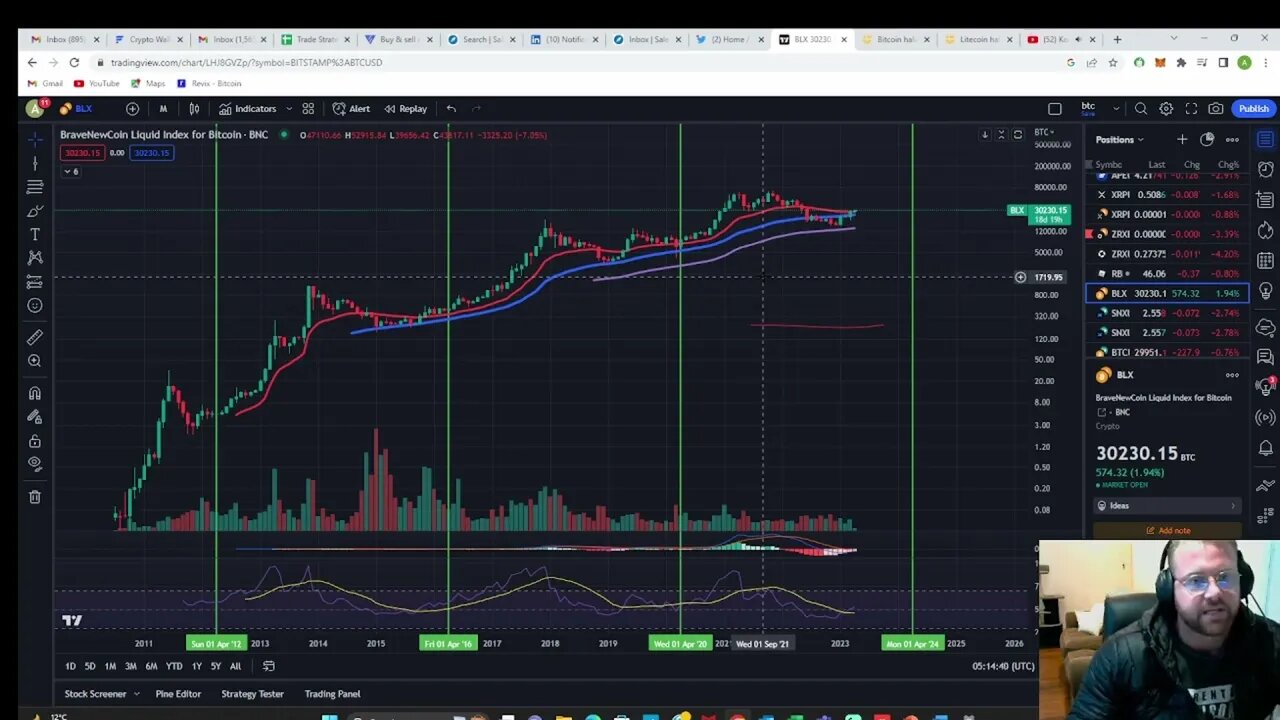This screenshot has height=720, width=1280.
Task: Select the YTD time range
Action: [x=174, y=667]
